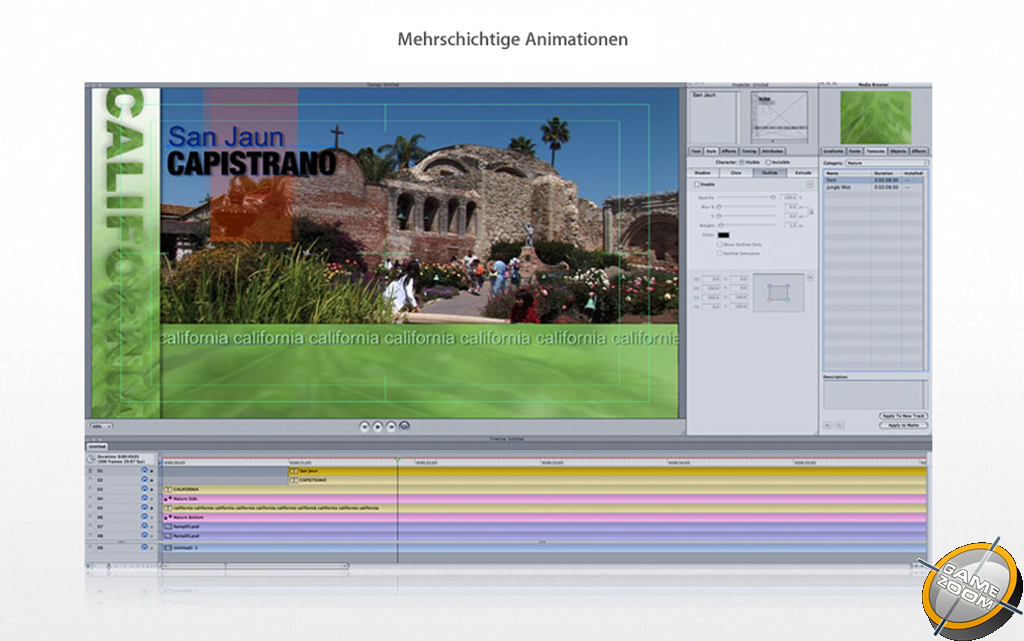Select the CALIFORNIA track clip
The height and width of the screenshot is (641, 1024).
544,489
